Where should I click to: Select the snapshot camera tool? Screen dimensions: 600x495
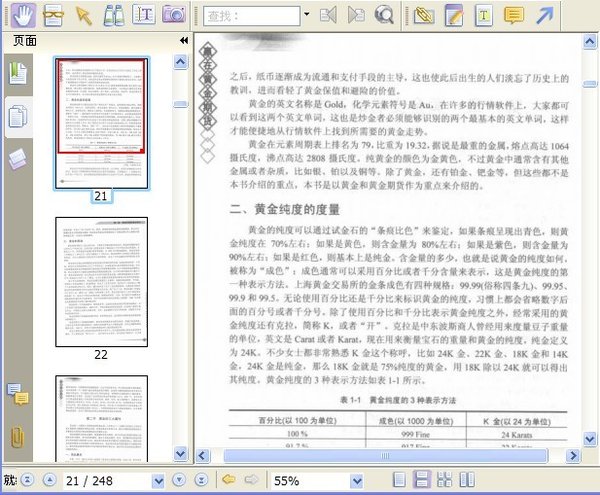pyautogui.click(x=174, y=15)
